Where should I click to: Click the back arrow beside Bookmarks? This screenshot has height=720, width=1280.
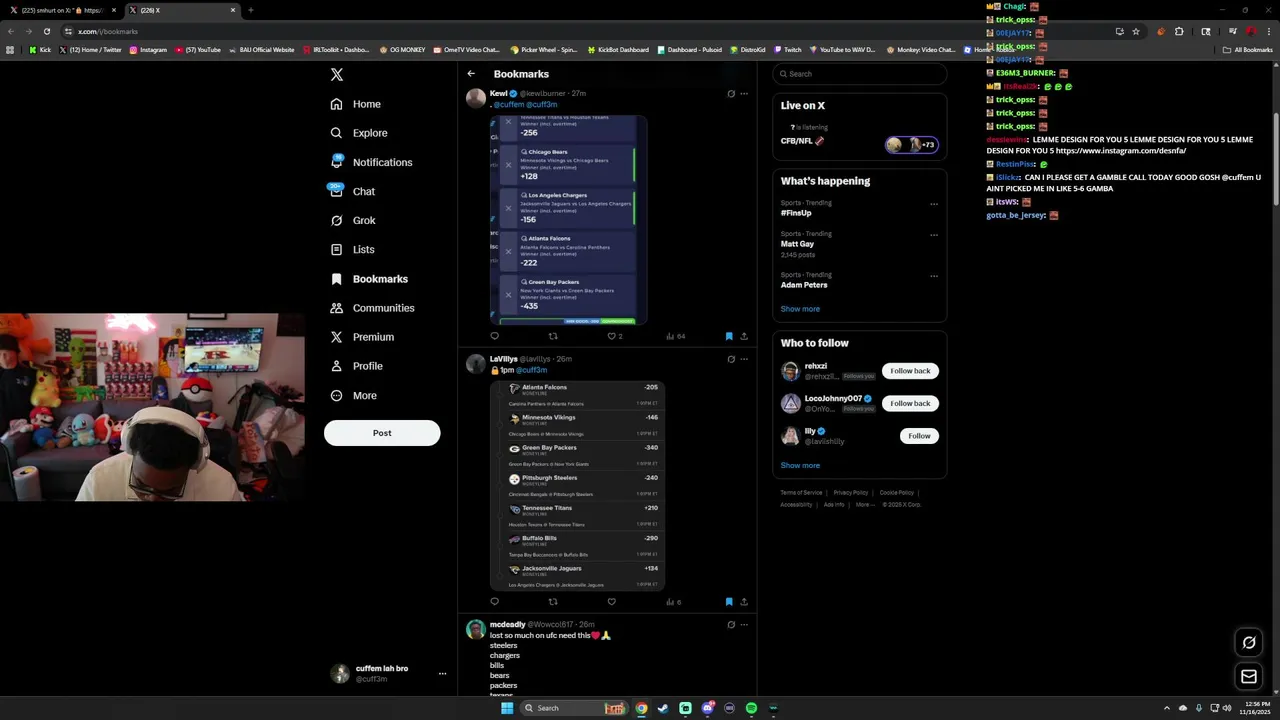tap(471, 74)
